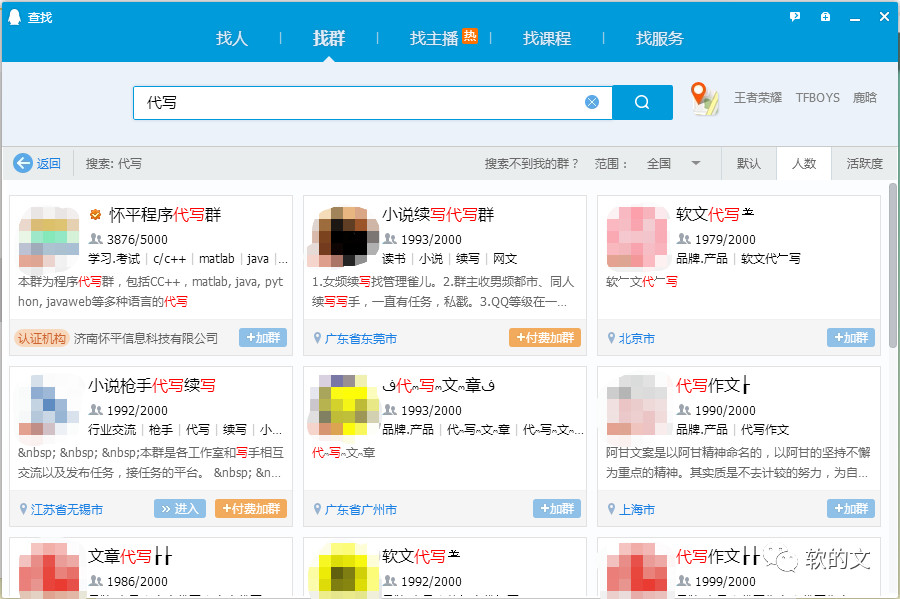Click the 枪手 tag in 小说枪手代写续写
Screen dimensions: 900x599
161,430
